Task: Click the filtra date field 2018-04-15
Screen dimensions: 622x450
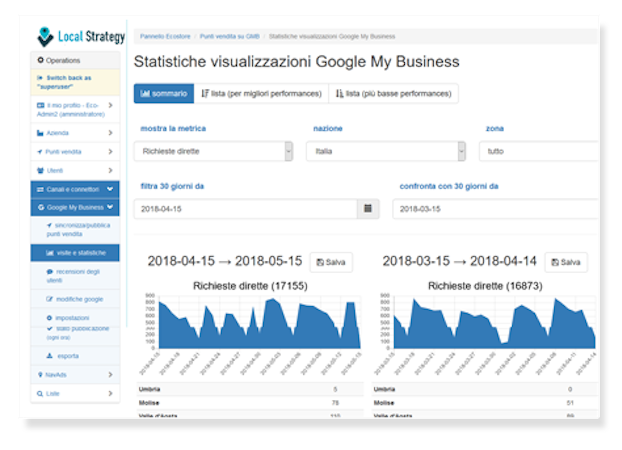Action: pyautogui.click(x=246, y=209)
